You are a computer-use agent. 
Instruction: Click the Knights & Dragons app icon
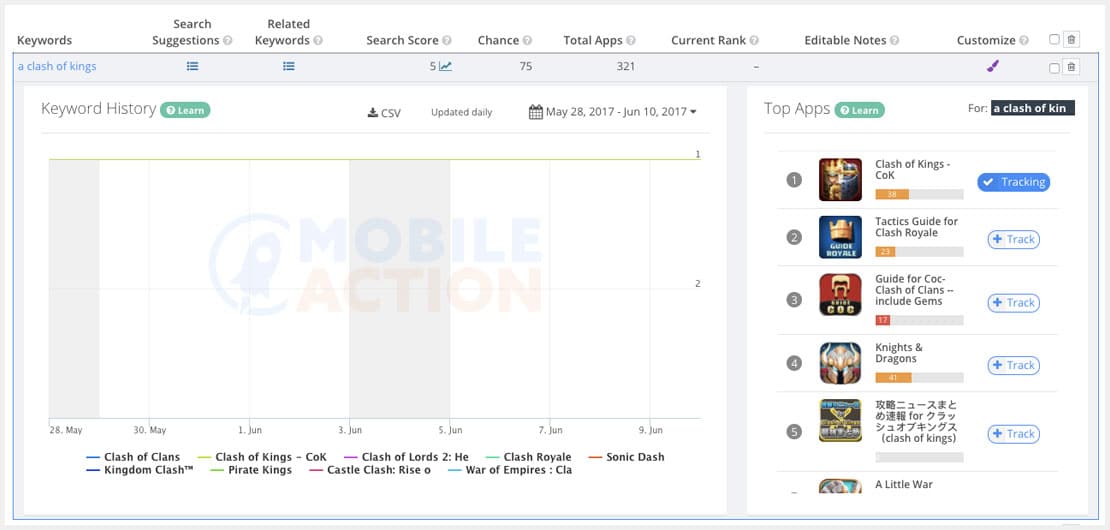(x=840, y=363)
